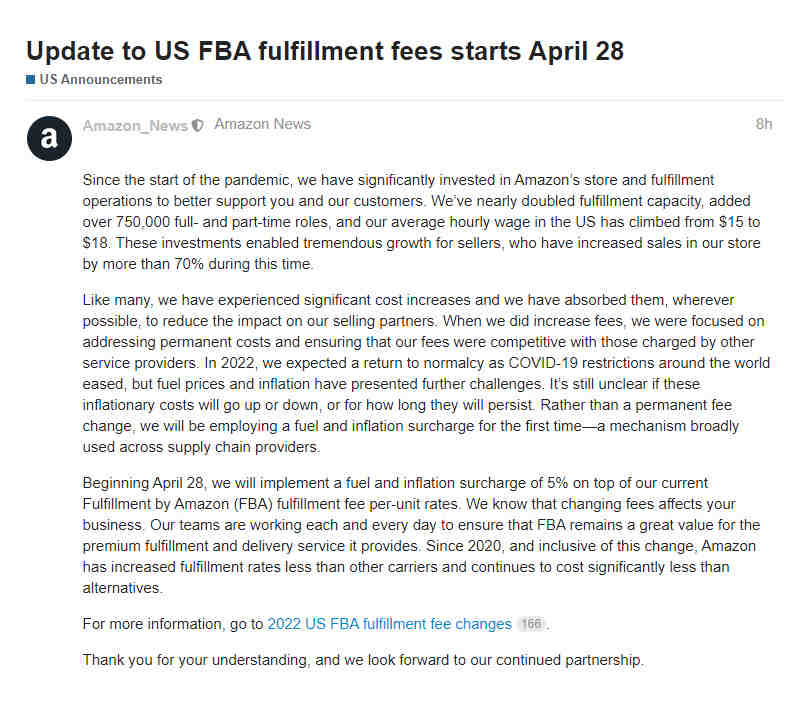This screenshot has height=717, width=797.
Task: Click the 166 link click counter badge
Action: pos(531,624)
